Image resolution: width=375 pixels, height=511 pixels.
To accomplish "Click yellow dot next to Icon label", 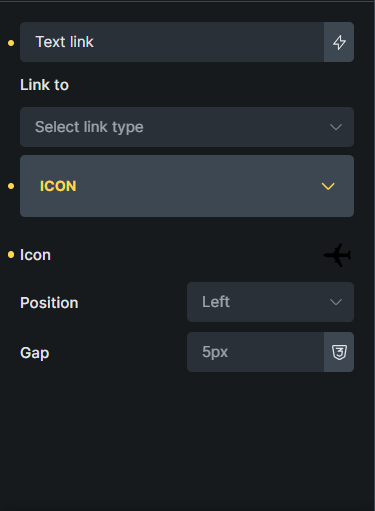I will coord(11,255).
